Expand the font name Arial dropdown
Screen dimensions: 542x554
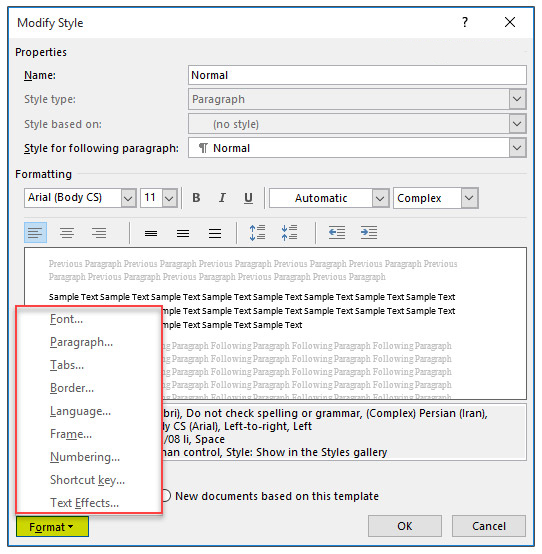point(128,198)
